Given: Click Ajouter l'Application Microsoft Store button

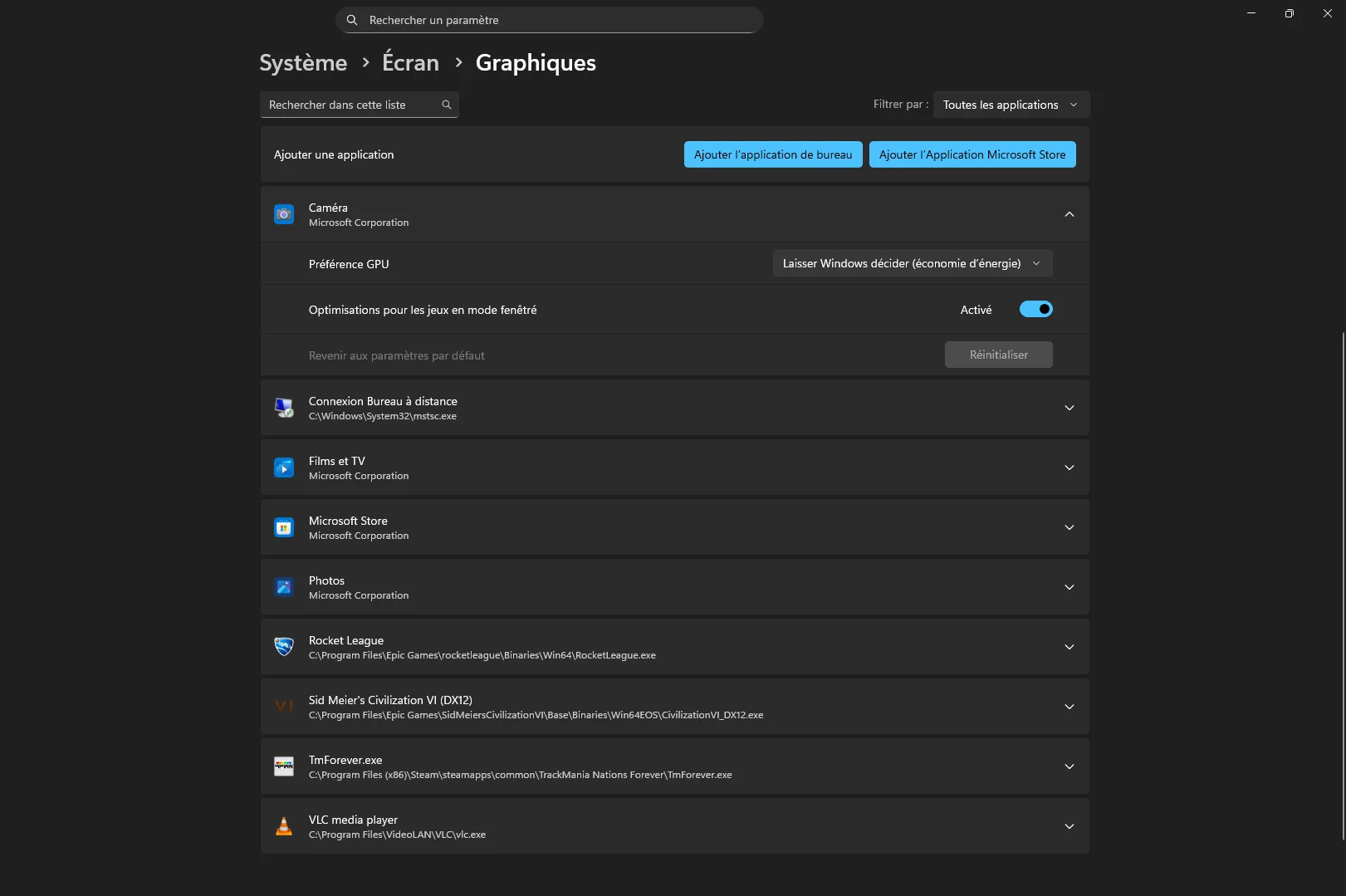Looking at the screenshot, I should (x=972, y=154).
